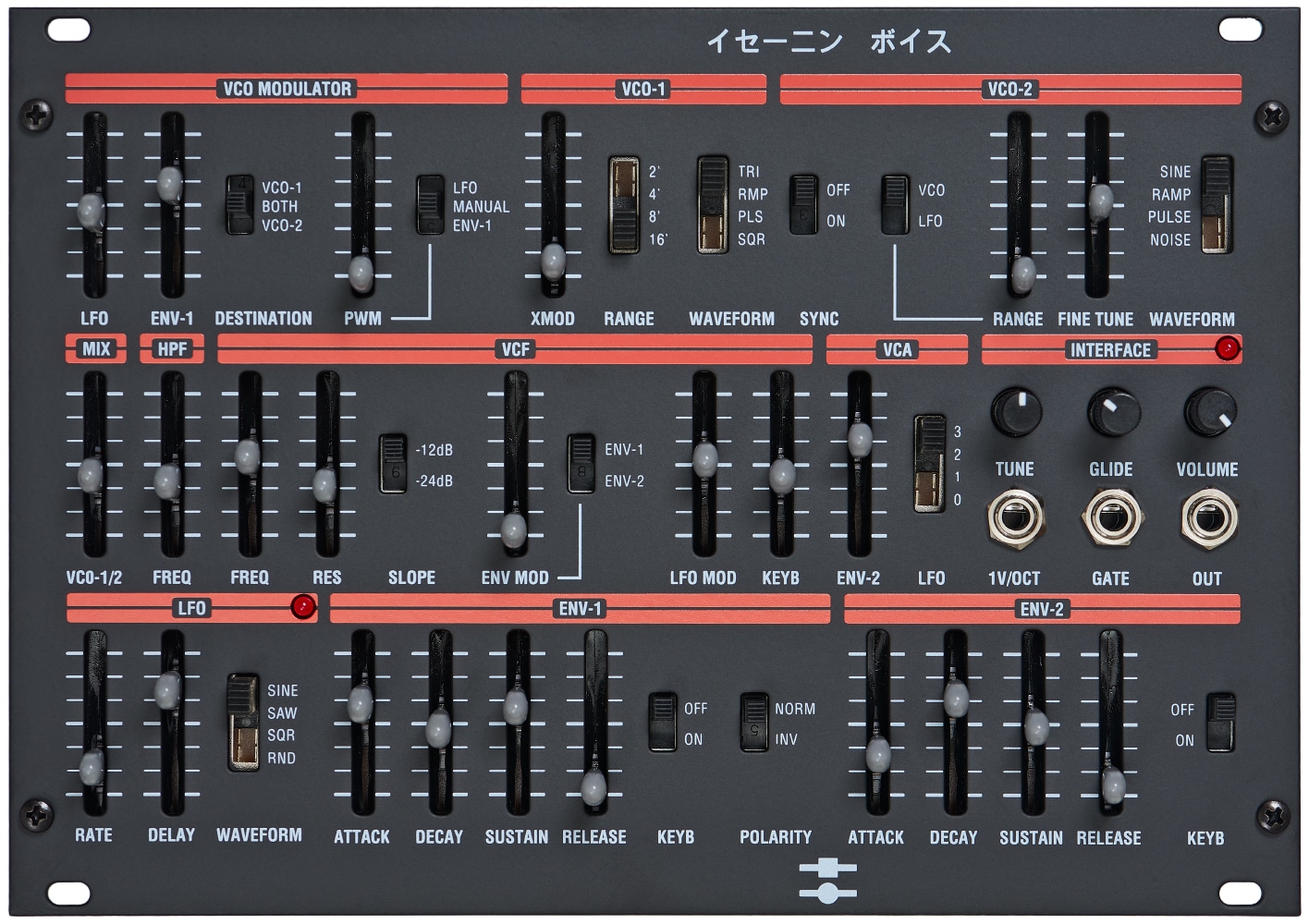Set the VCF SLOPE to -24dB
This screenshot has height=924, width=1309.
(393, 480)
